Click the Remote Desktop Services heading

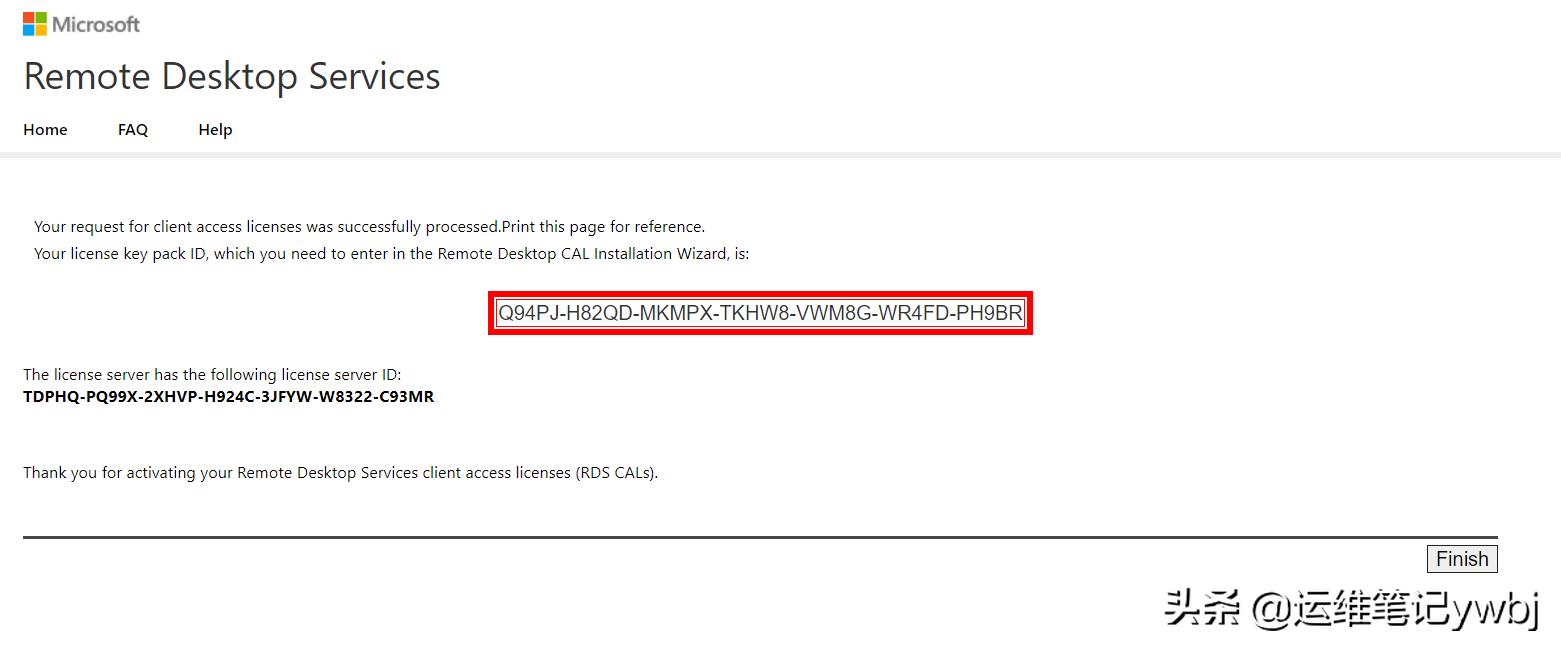232,76
